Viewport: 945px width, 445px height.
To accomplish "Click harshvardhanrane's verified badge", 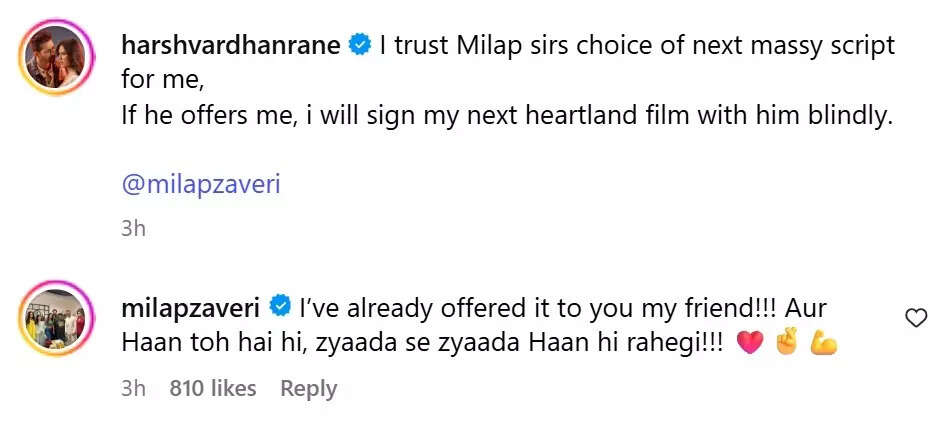I will [x=359, y=45].
